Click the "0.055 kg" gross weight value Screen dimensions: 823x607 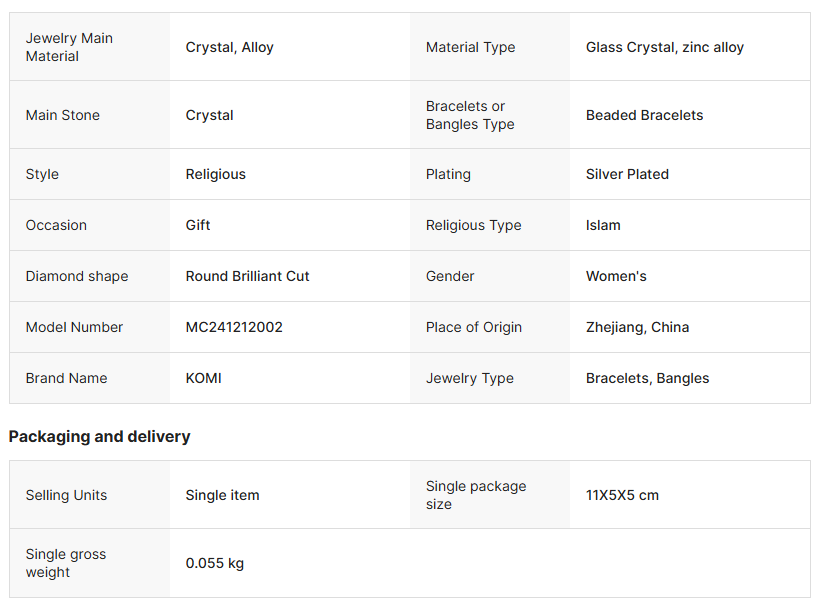pyautogui.click(x=214, y=563)
